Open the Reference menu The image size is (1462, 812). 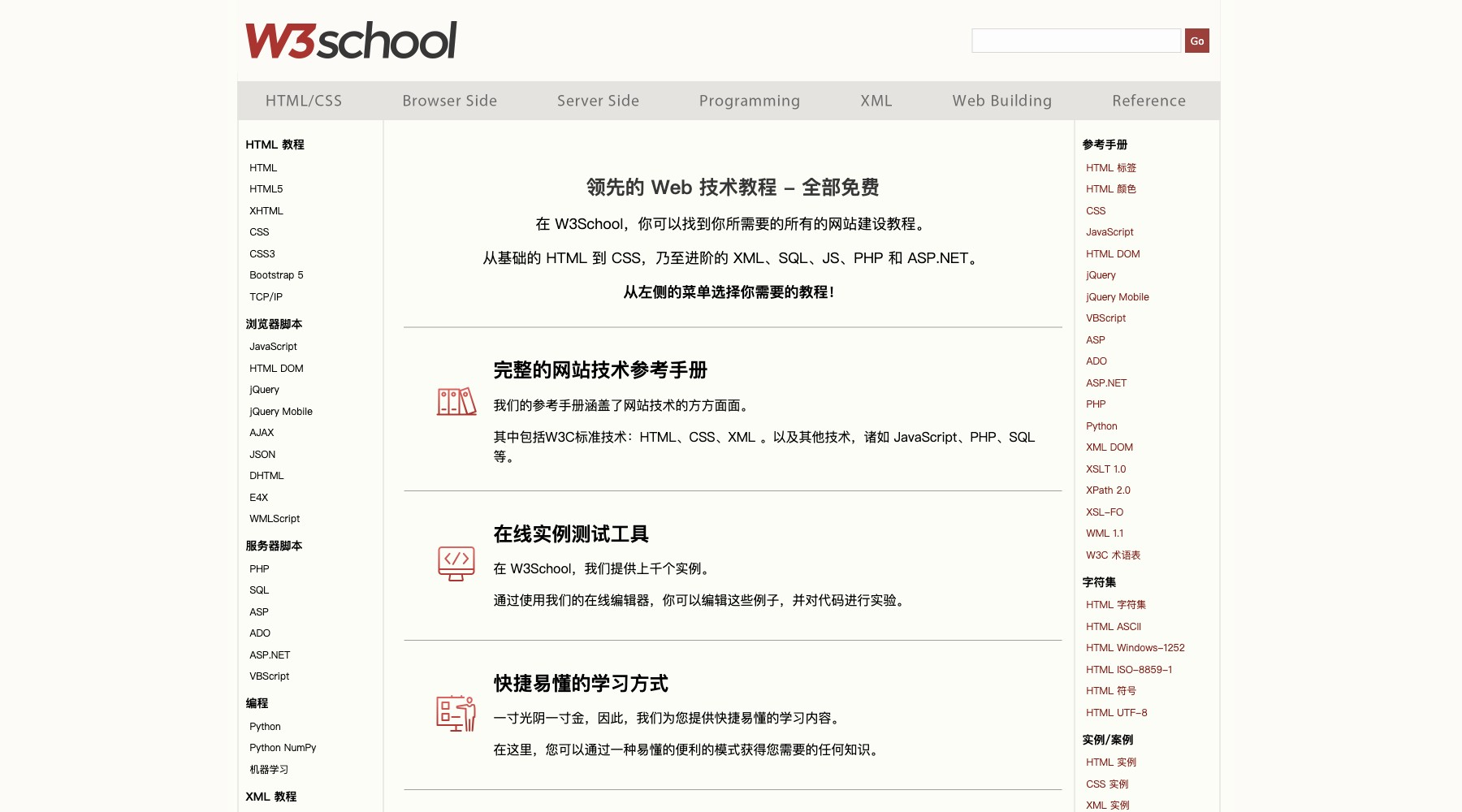click(x=1148, y=100)
